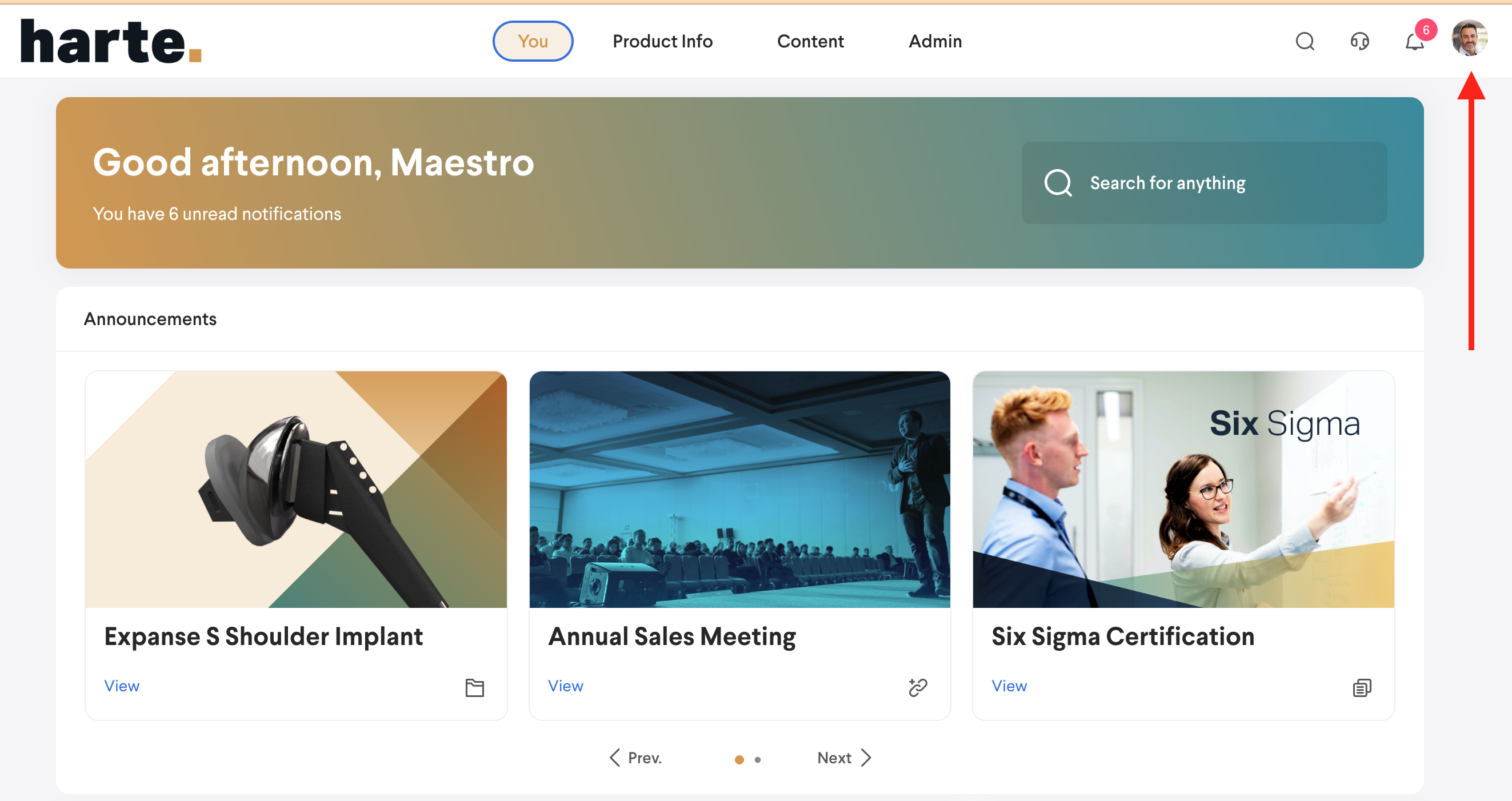Image resolution: width=1512 pixels, height=801 pixels.
Task: Click link icon on Annual Sales Meeting card
Action: 917,687
